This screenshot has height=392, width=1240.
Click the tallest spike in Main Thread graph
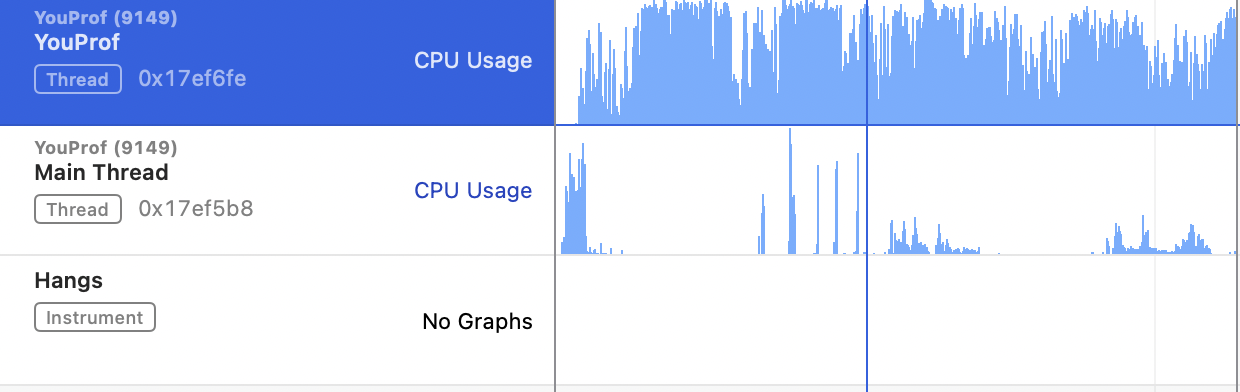pos(790,190)
